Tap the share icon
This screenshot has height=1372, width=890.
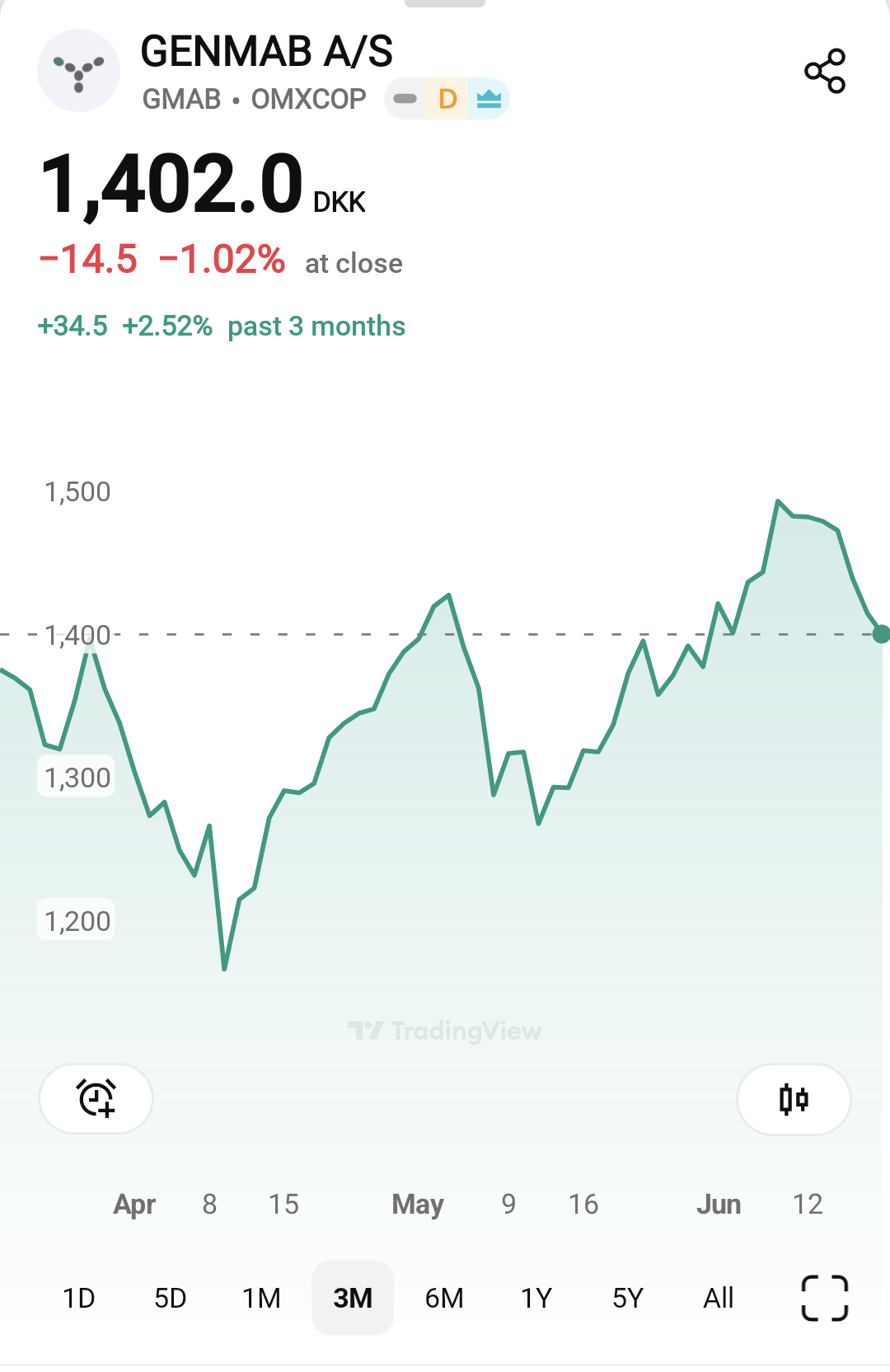(825, 71)
